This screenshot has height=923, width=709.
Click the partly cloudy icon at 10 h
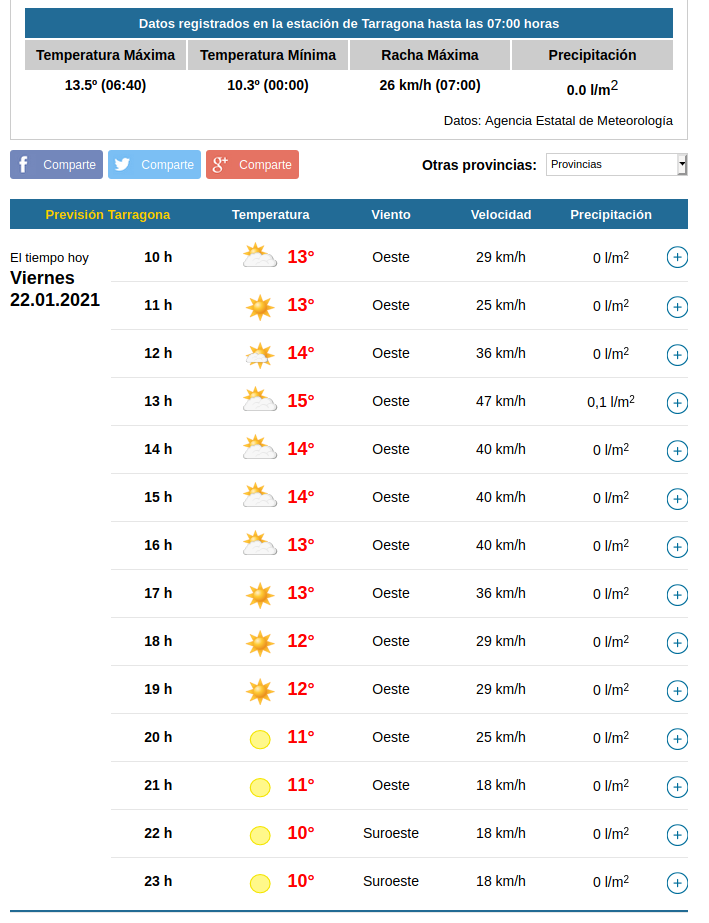(x=259, y=257)
